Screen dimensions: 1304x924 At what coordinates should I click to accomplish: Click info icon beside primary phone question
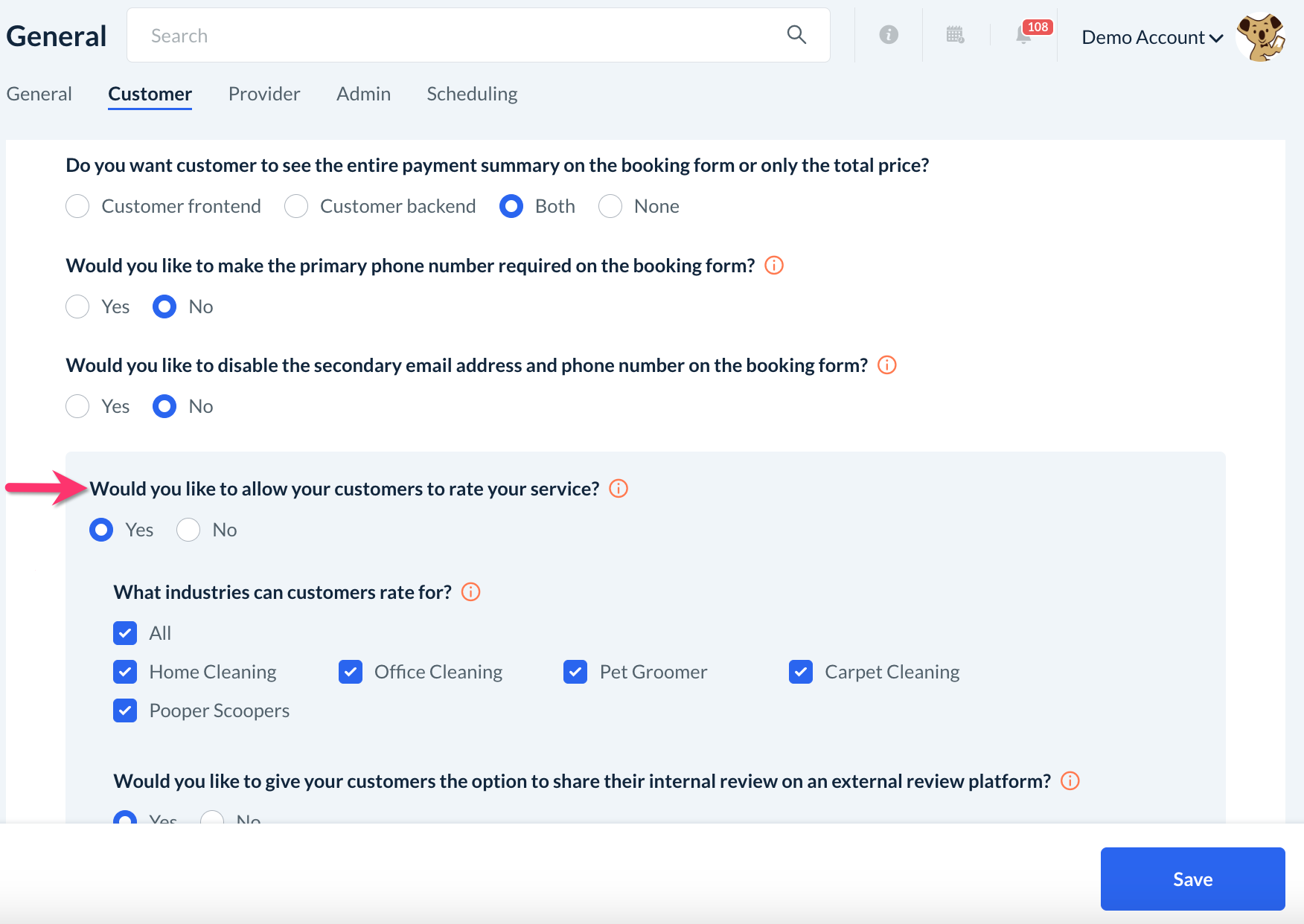point(774,266)
